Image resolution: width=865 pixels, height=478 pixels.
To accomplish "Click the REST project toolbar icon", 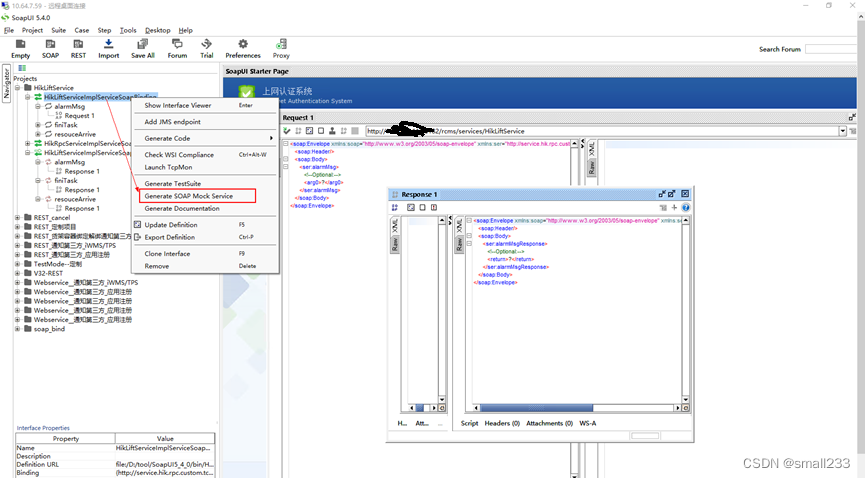I will coord(78,44).
